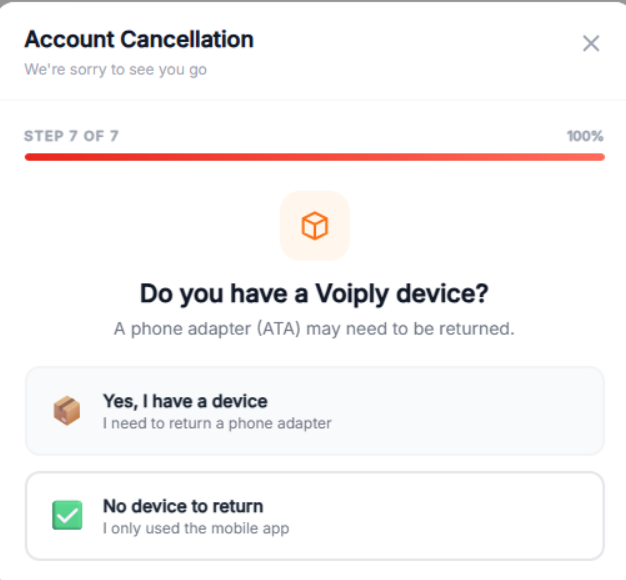This screenshot has height=580, width=626.
Task: Click the 'Account Cancellation' title
Action: coord(139,40)
